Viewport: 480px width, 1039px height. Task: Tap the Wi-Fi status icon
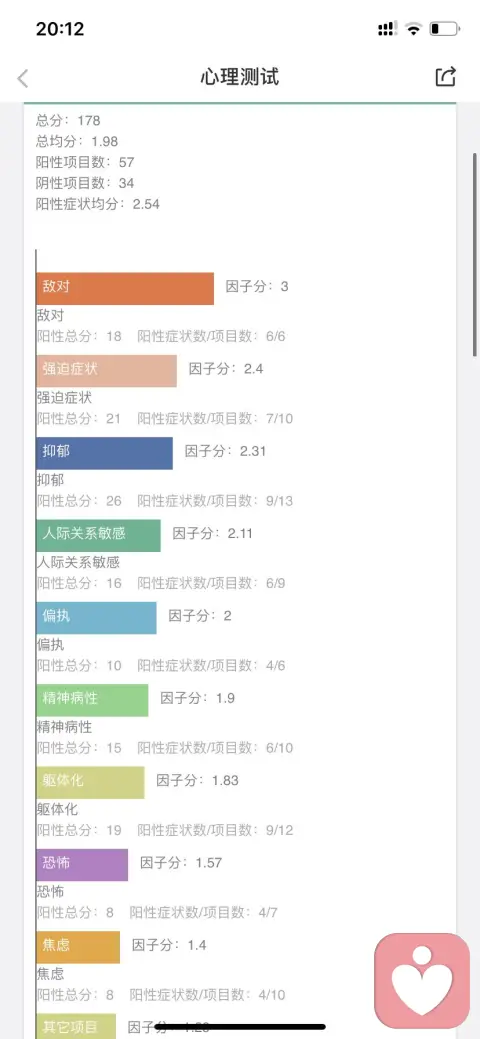coord(414,28)
